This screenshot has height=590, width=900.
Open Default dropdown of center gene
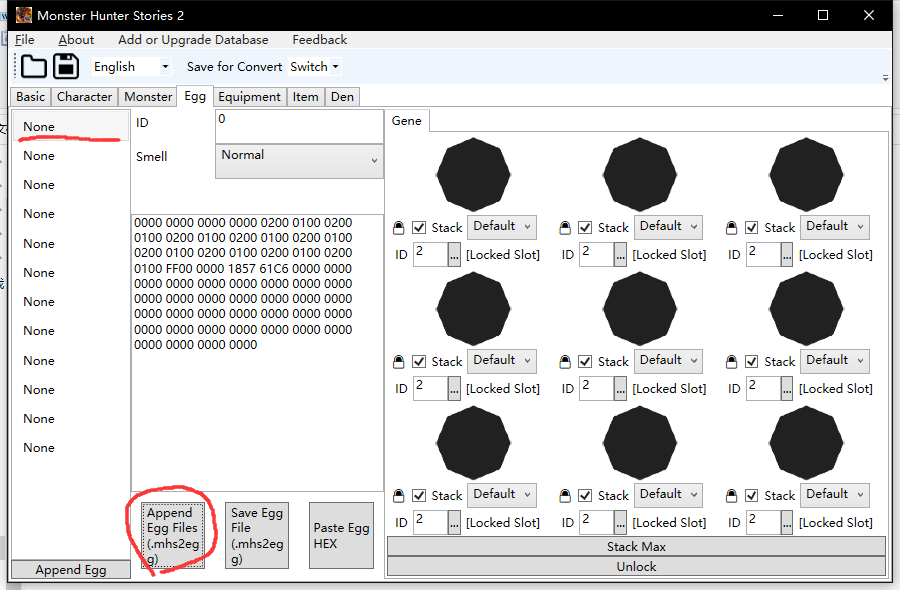click(668, 361)
